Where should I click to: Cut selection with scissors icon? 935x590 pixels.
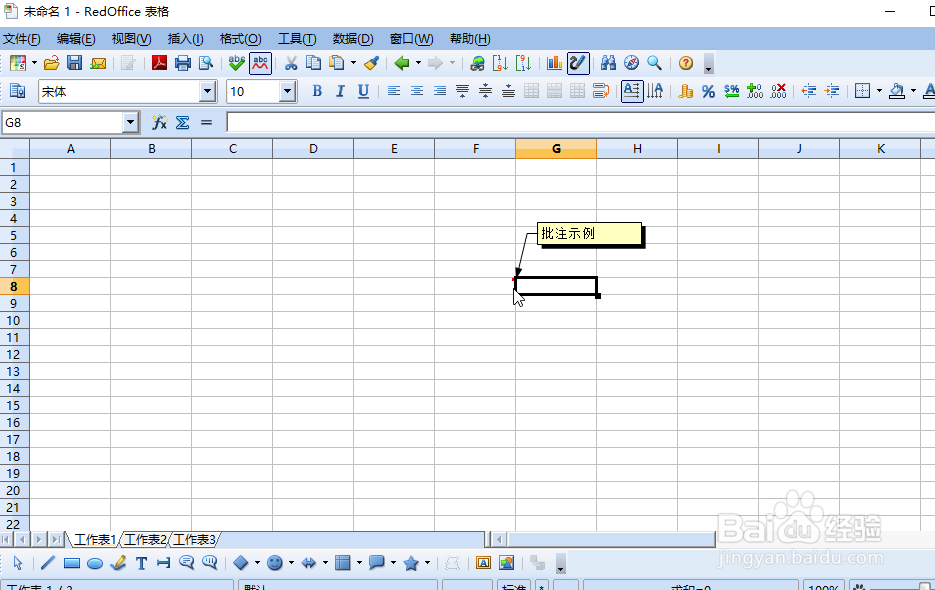coord(291,63)
